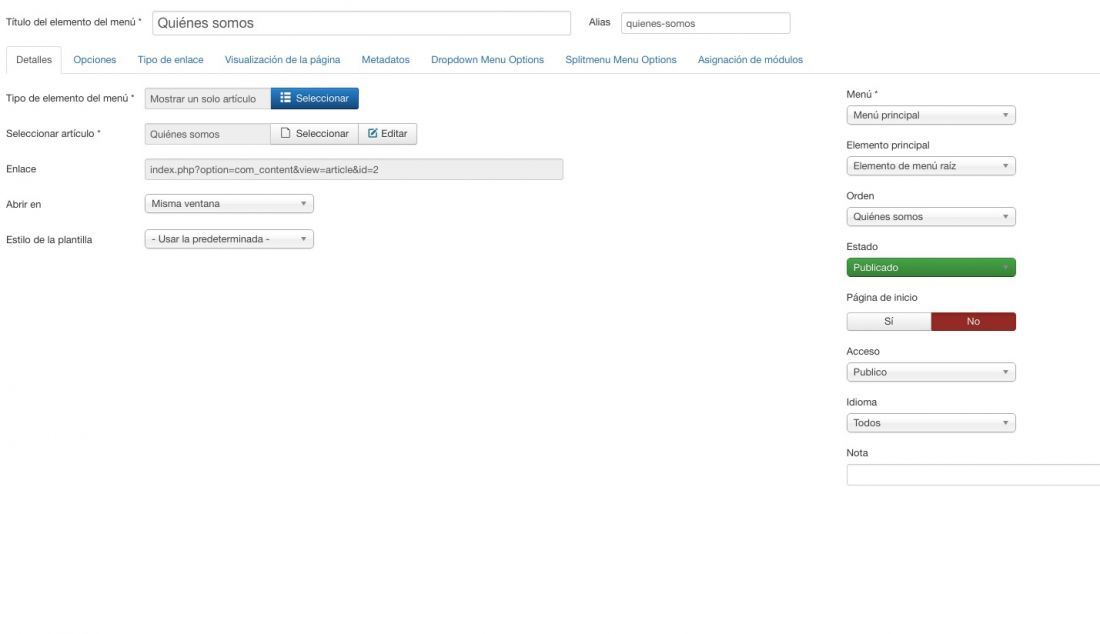Open the Estado Publicado dropdown
Screen dimensions: 1100x634
pyautogui.click(x=931, y=267)
